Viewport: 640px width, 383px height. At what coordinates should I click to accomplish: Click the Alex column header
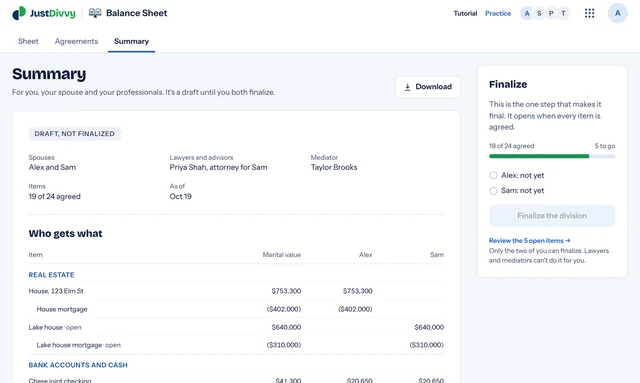(x=365, y=255)
